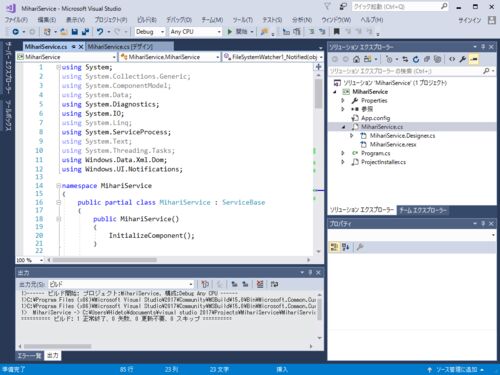
Task: Switch to the エラー一覧 tab
Action: [29, 356]
